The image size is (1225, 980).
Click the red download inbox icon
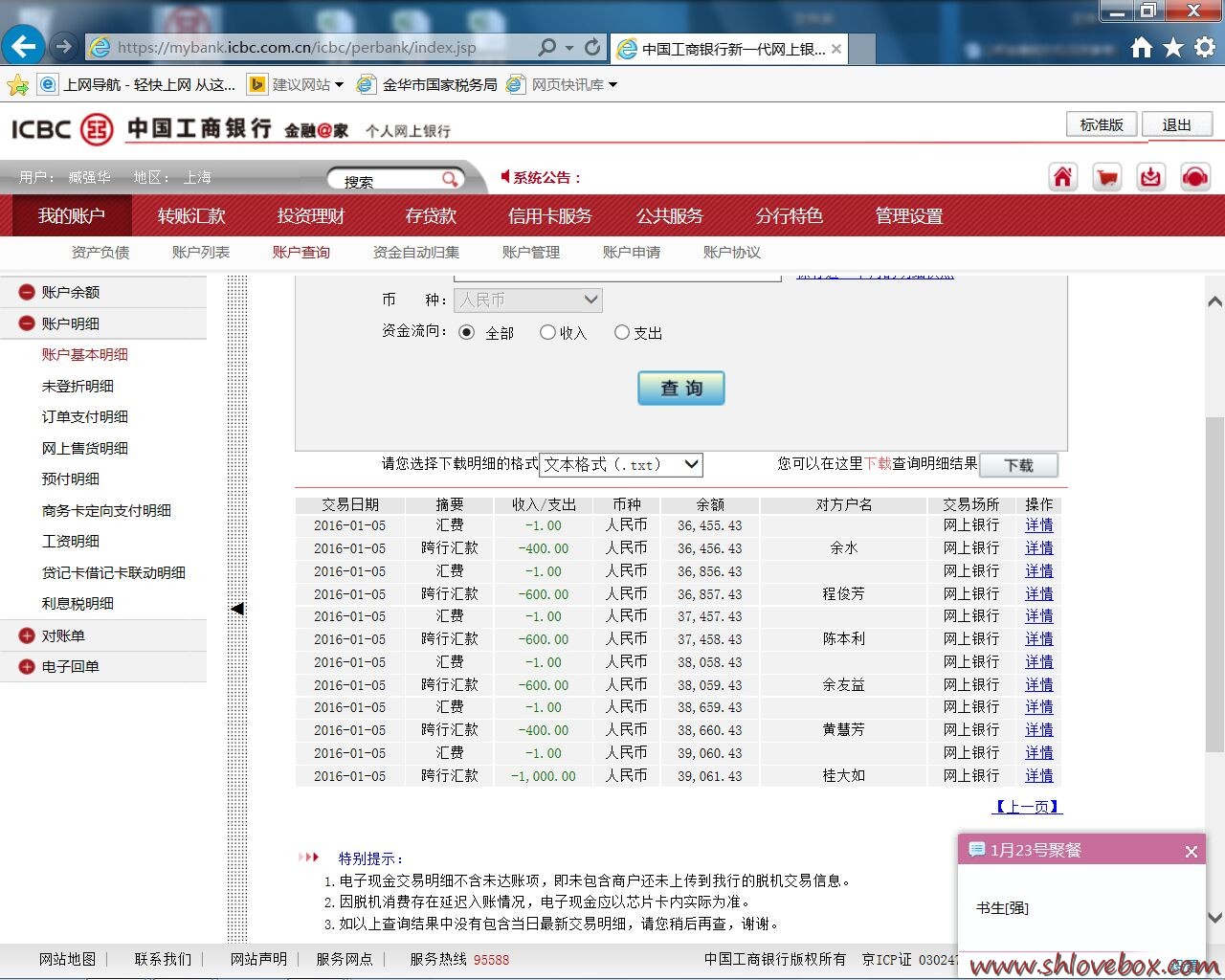[1150, 177]
